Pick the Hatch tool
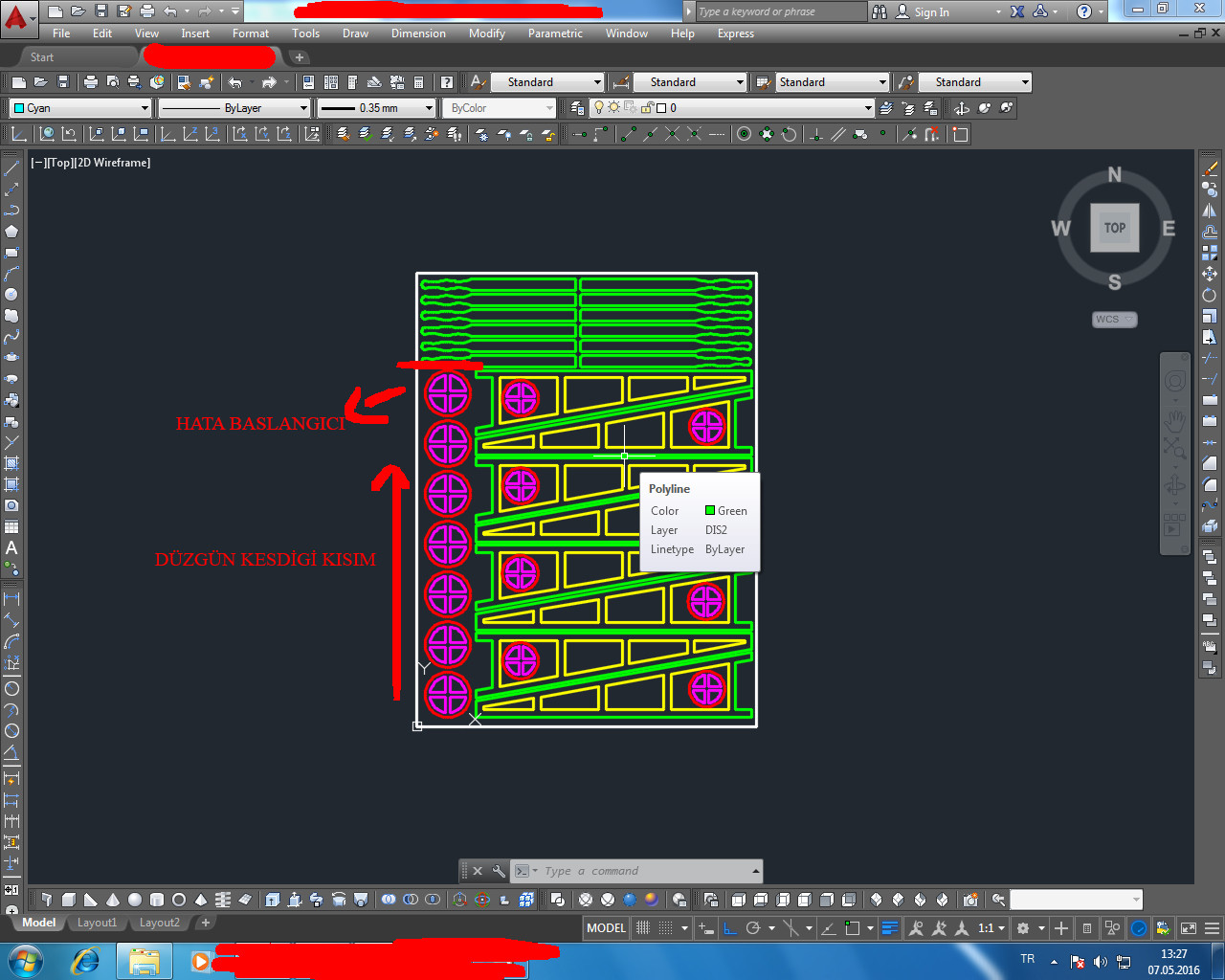This screenshot has width=1225, height=980. pos(11,463)
